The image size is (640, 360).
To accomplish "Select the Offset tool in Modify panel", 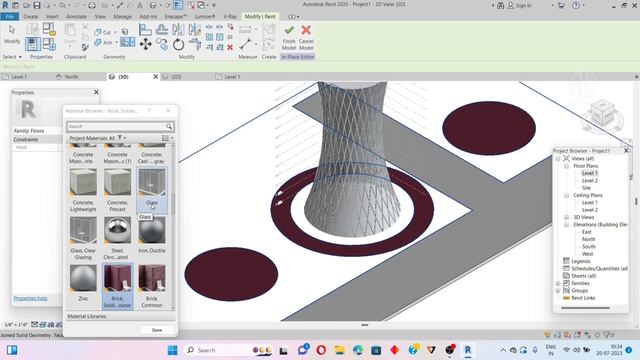I will click(x=162, y=29).
